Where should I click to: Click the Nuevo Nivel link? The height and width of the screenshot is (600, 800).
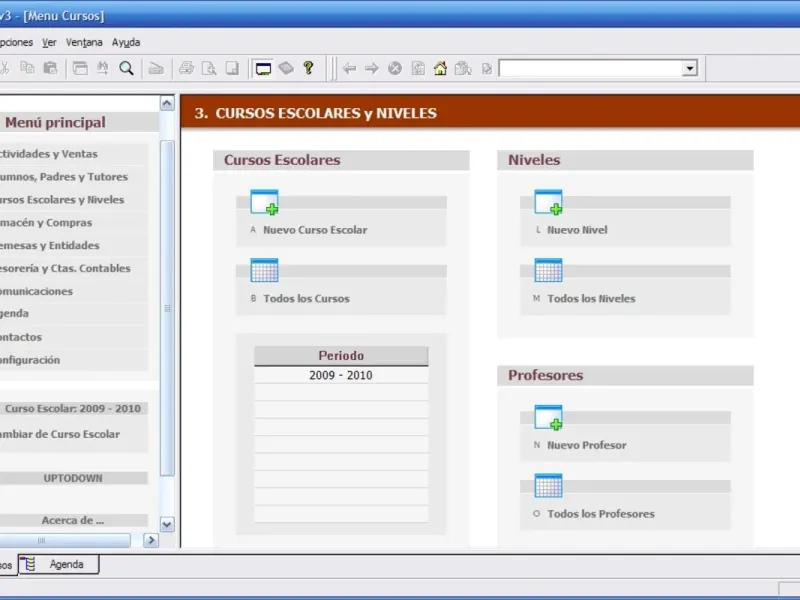click(577, 230)
